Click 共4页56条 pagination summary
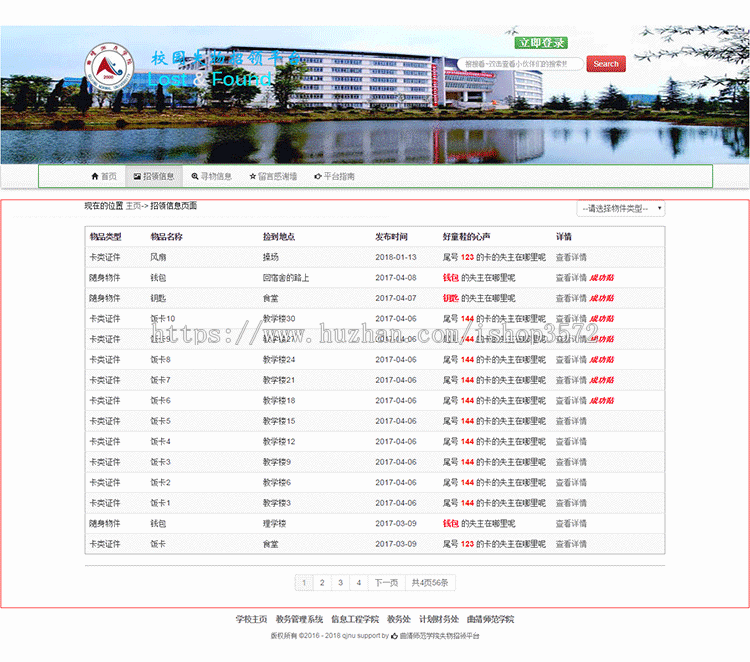Viewport: 750px width, 662px height. click(x=430, y=583)
